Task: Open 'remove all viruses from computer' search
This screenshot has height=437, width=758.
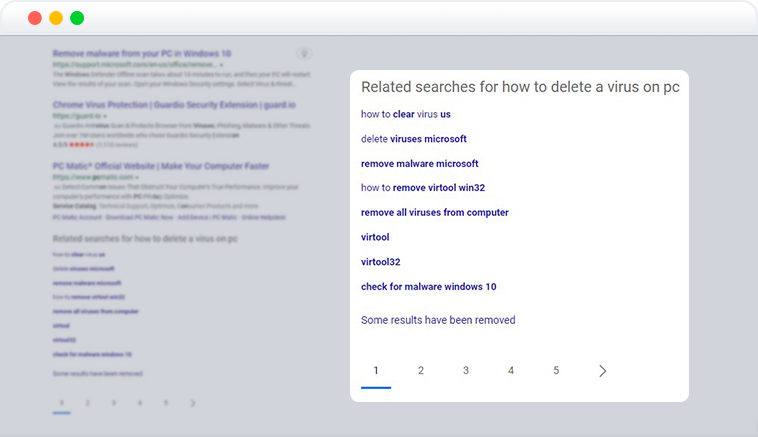Action: [435, 212]
